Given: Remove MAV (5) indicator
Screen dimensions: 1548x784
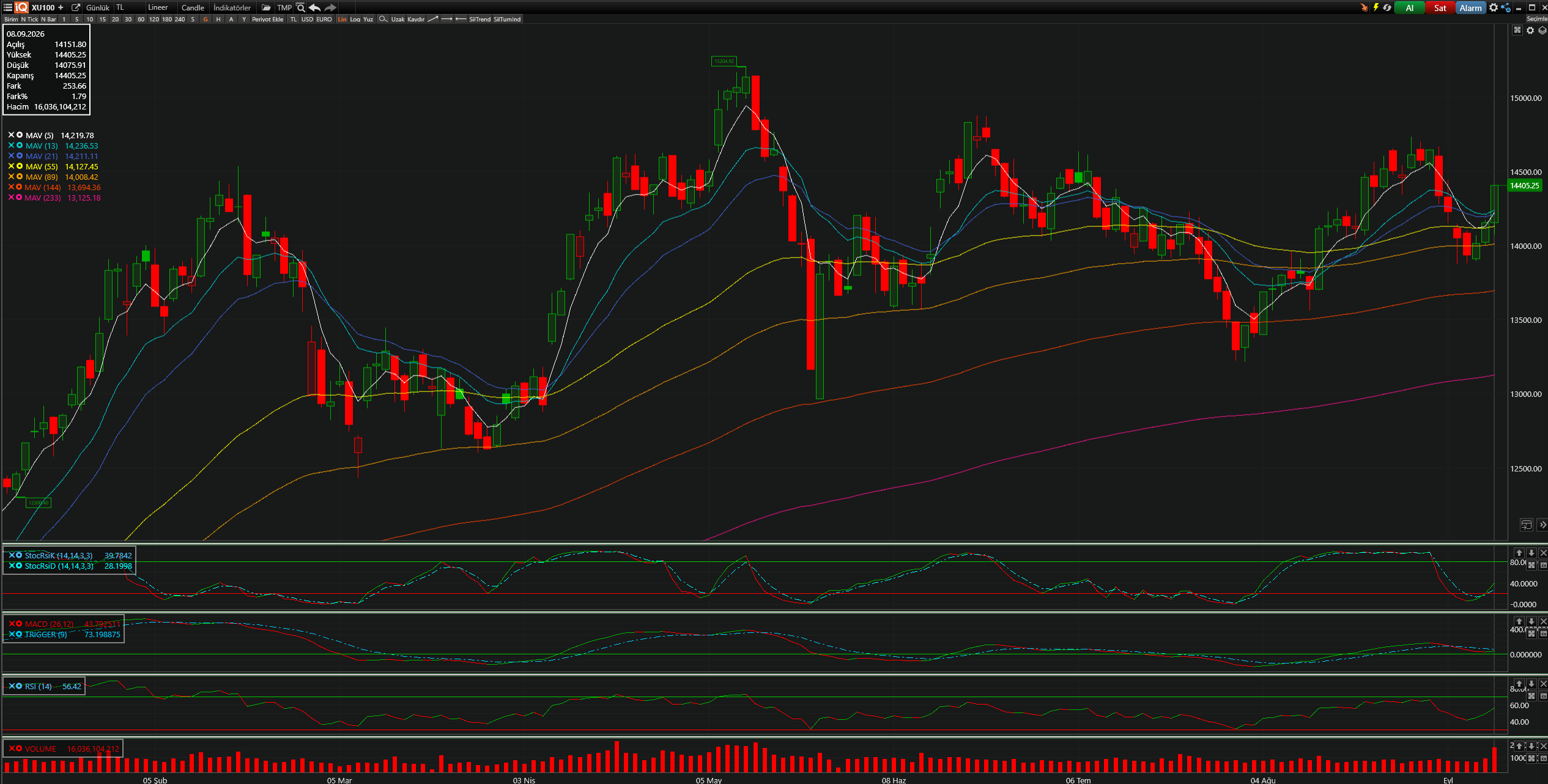Looking at the screenshot, I should tap(11, 135).
